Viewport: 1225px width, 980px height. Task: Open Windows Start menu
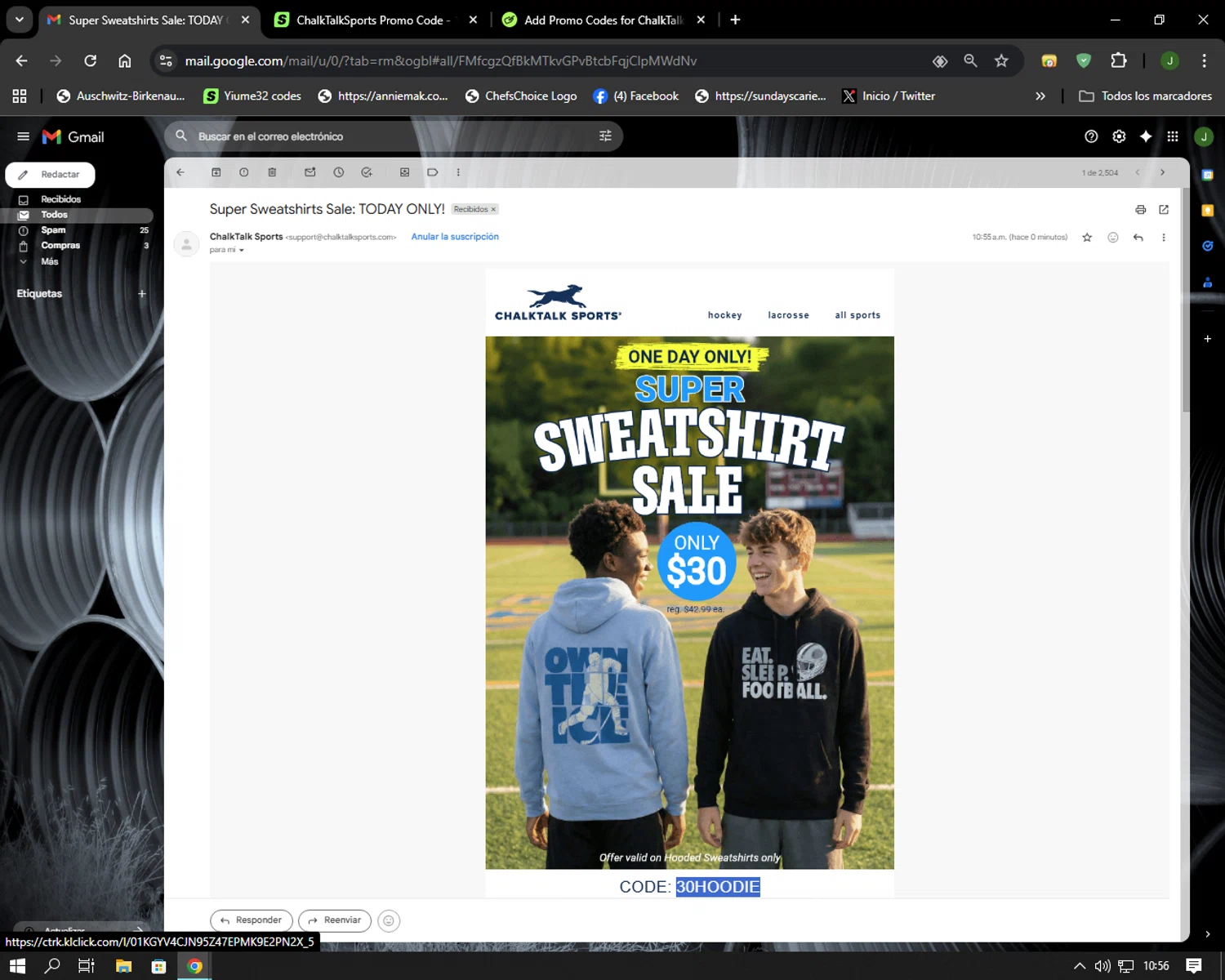click(x=17, y=966)
